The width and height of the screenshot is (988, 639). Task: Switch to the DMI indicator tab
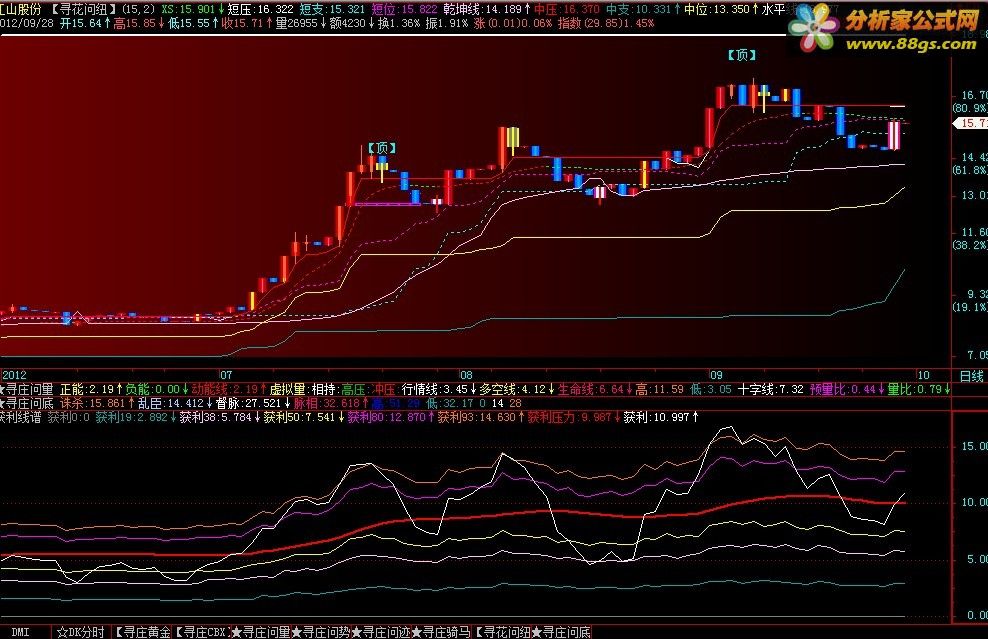pos(20,632)
